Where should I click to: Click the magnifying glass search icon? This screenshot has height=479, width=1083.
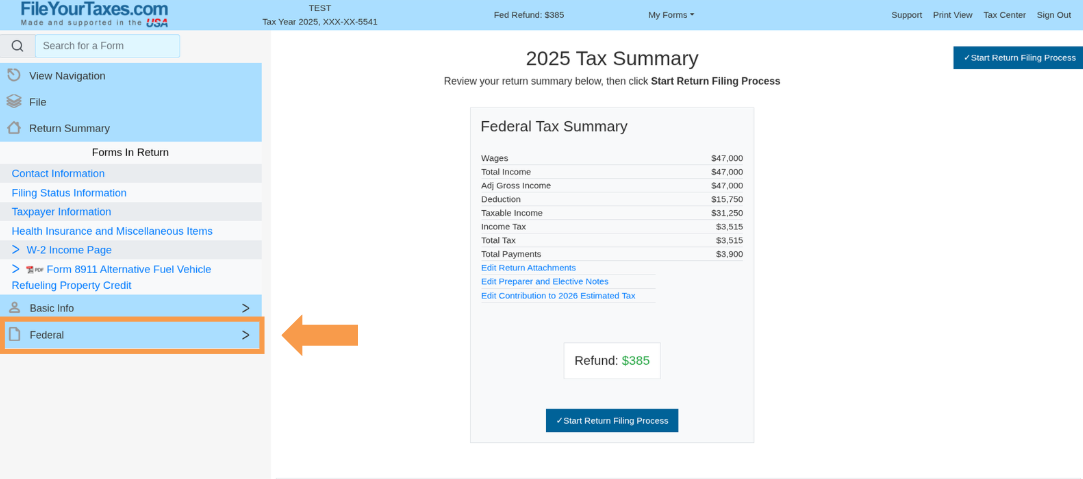pos(17,46)
